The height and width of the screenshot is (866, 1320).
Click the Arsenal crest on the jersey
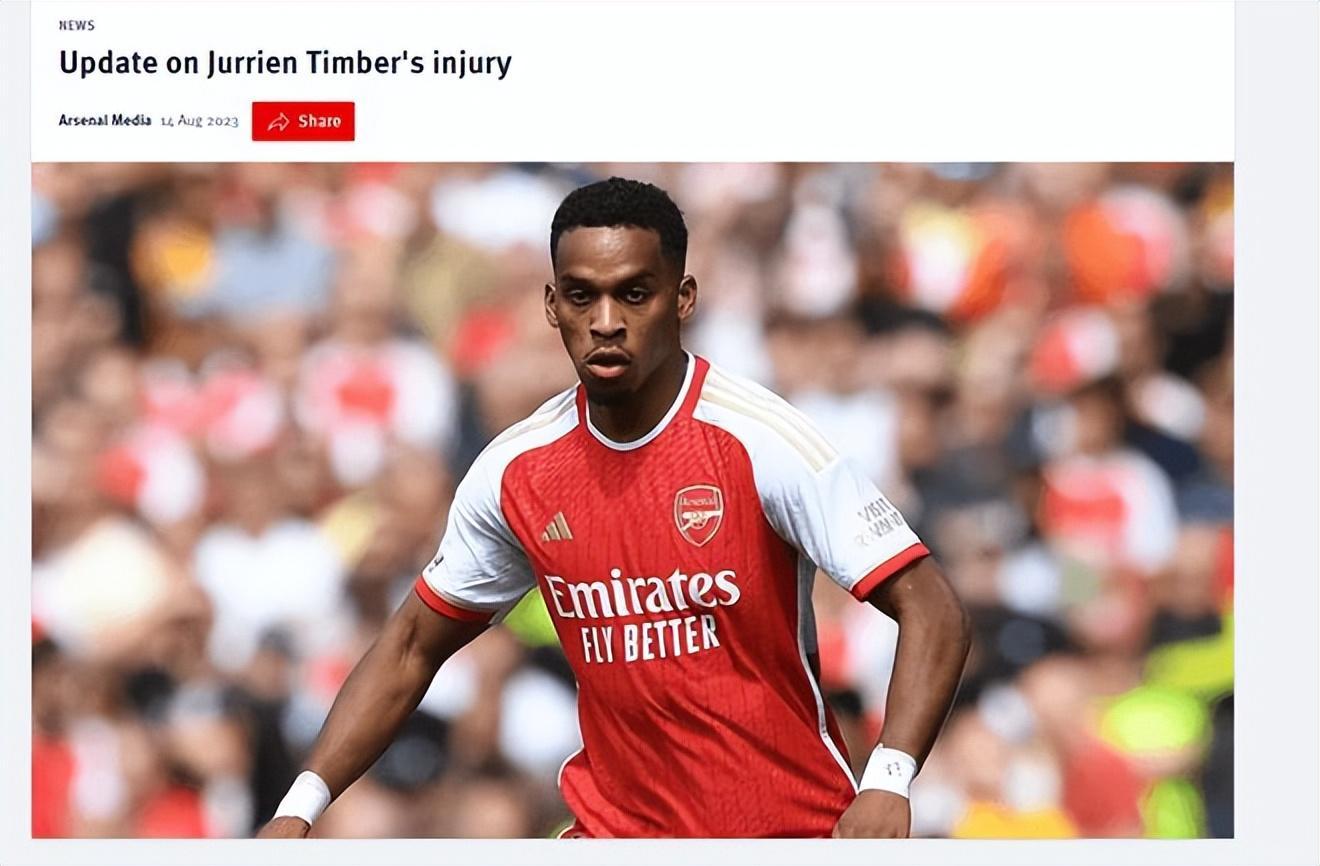tap(699, 514)
